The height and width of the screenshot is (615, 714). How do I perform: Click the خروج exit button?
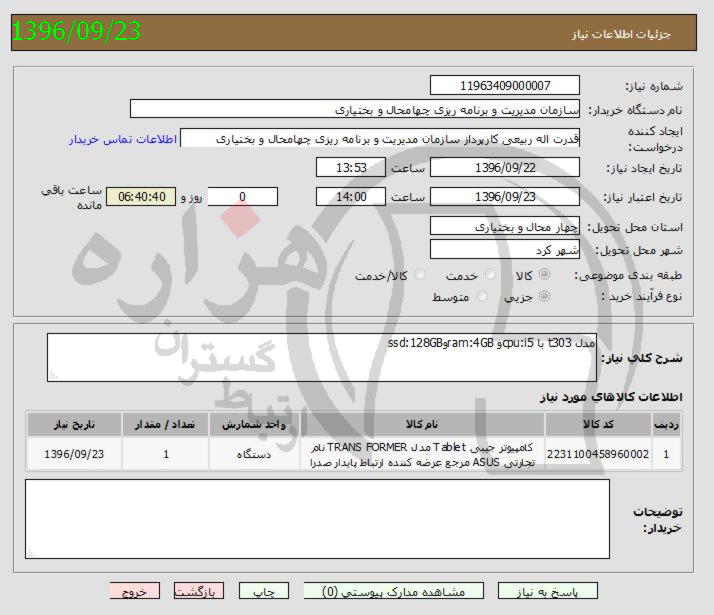click(x=135, y=591)
